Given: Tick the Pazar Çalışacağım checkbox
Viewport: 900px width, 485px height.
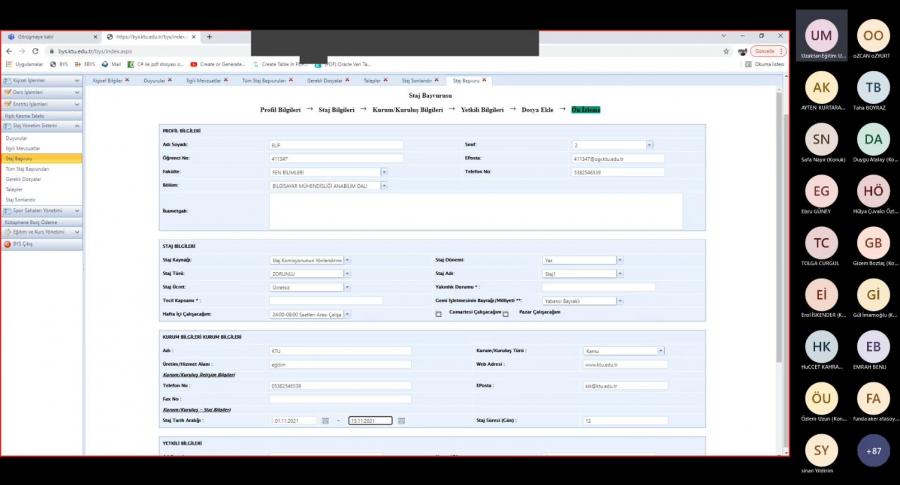Looking at the screenshot, I should pyautogui.click(x=507, y=314).
